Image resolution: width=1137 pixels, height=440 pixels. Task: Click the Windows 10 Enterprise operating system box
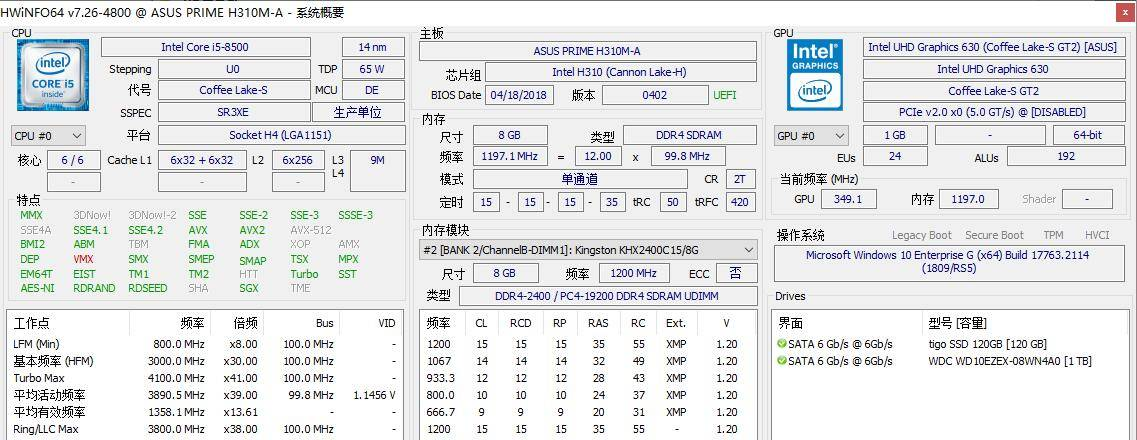945,262
